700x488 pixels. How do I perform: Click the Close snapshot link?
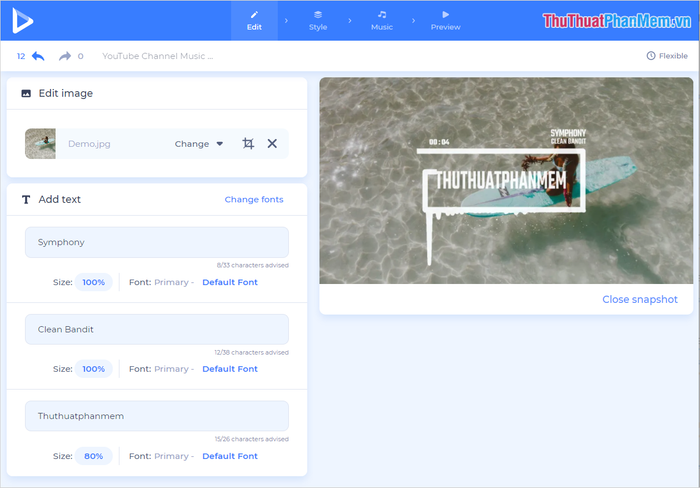[x=639, y=299]
